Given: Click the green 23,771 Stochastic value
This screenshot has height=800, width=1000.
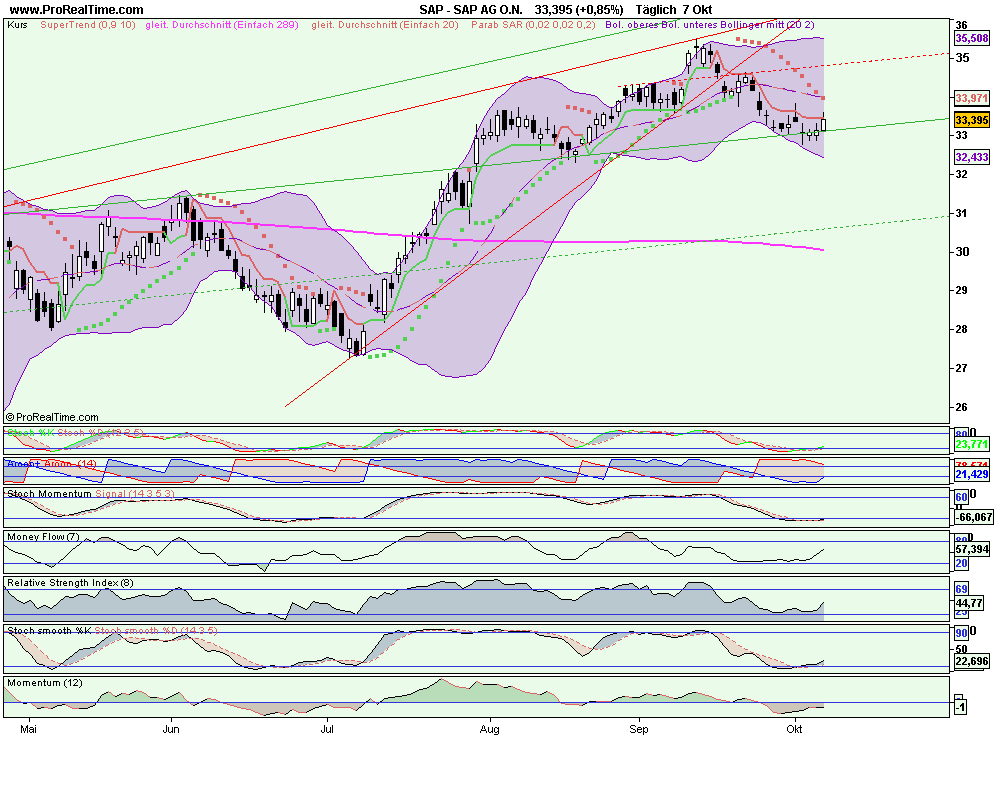Looking at the screenshot, I should pyautogui.click(x=971, y=444).
